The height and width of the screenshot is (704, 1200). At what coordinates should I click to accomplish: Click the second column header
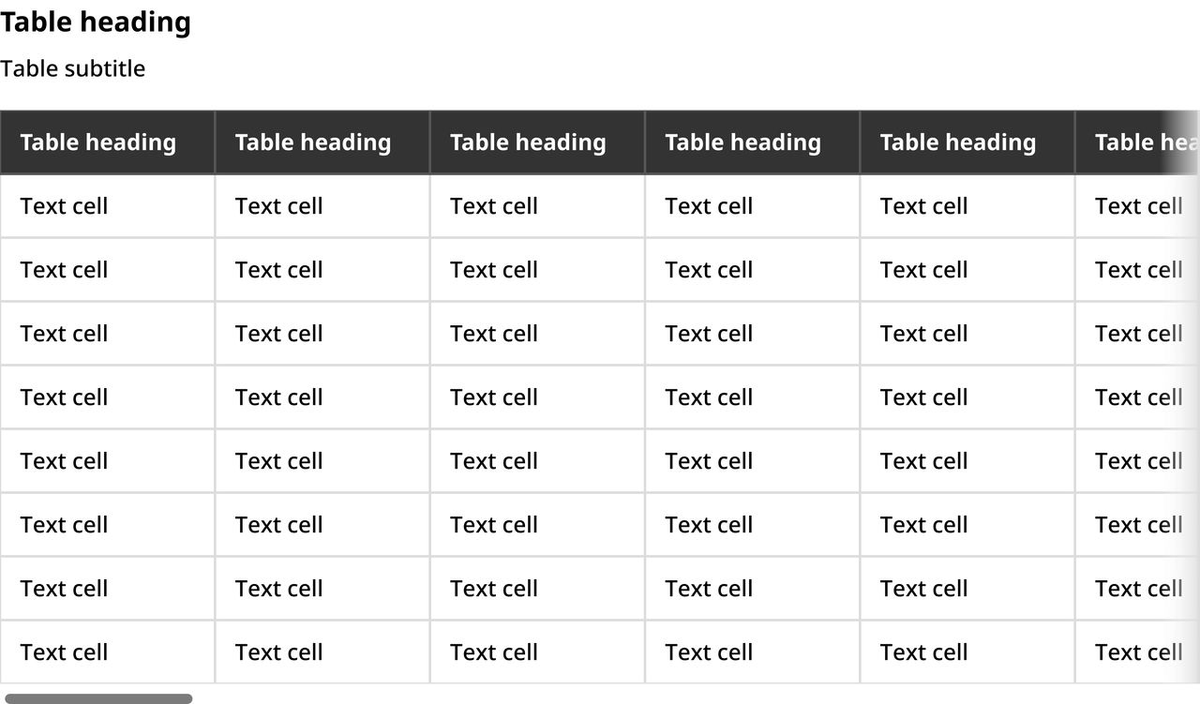312,142
